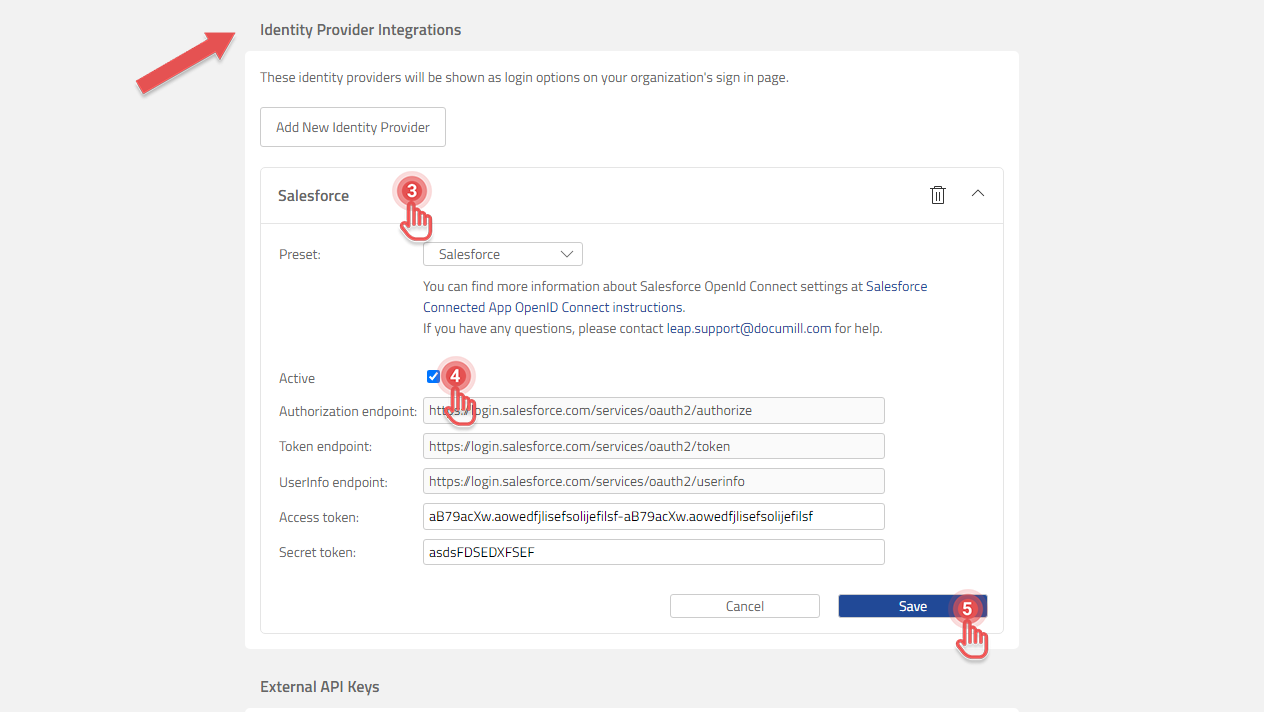Click the Identity Provider Integrations title

coord(360,29)
